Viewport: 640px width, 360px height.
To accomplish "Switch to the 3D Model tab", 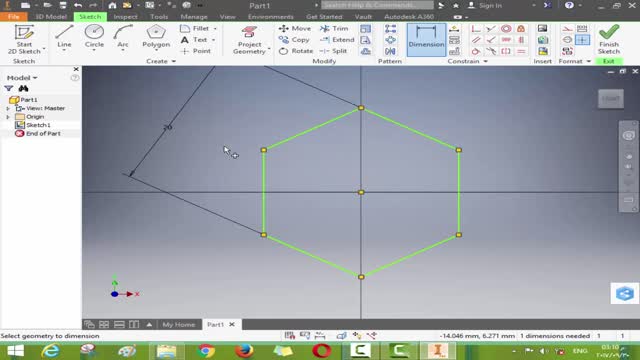I will click(51, 17).
